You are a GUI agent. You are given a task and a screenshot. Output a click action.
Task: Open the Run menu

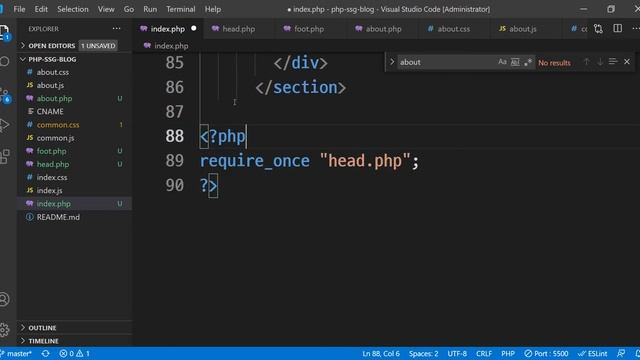click(150, 9)
